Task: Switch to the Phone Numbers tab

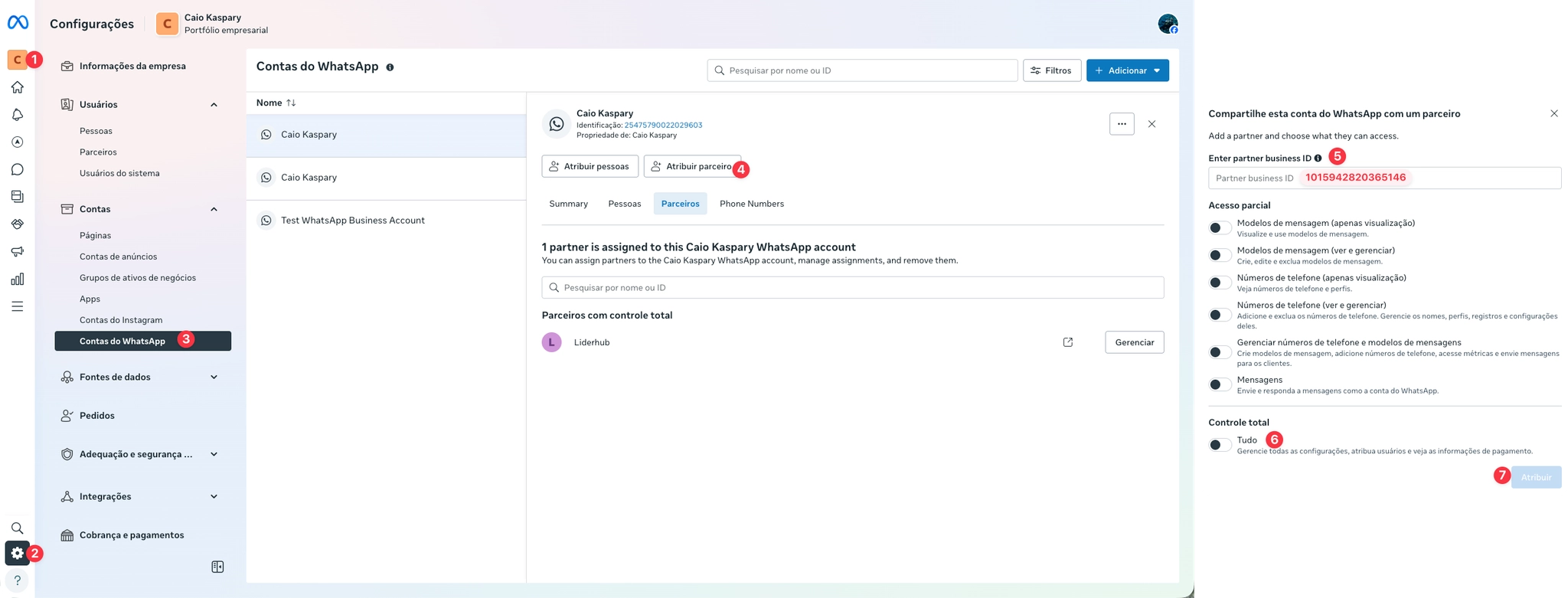Action: (x=751, y=204)
